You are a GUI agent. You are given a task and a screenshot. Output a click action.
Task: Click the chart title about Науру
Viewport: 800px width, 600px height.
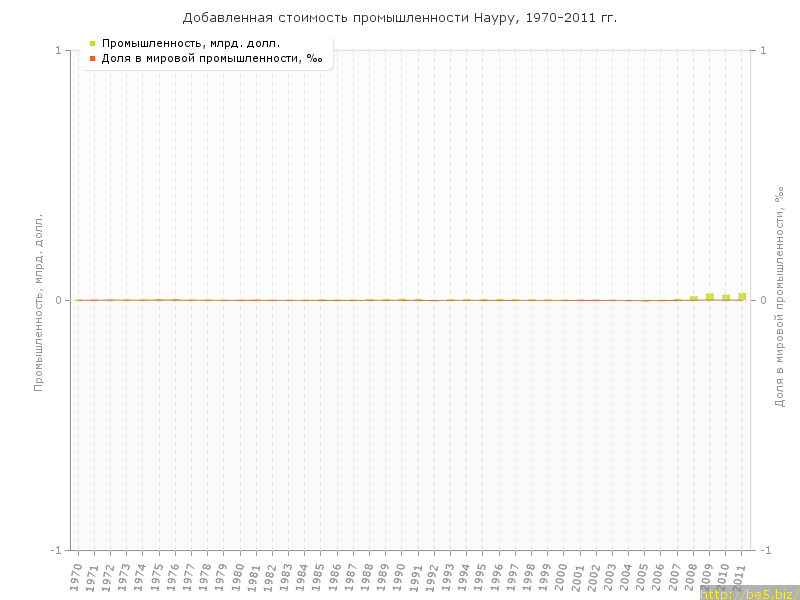pos(400,18)
